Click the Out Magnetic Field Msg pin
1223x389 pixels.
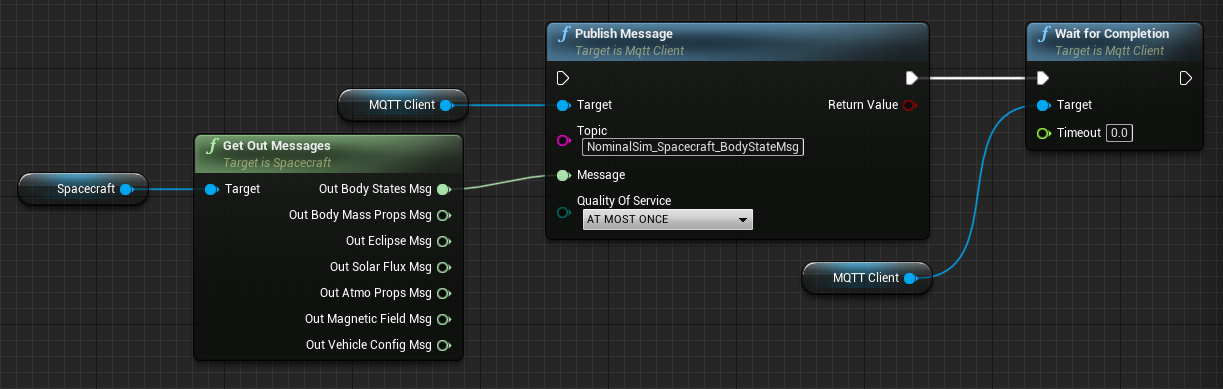pyautogui.click(x=443, y=319)
